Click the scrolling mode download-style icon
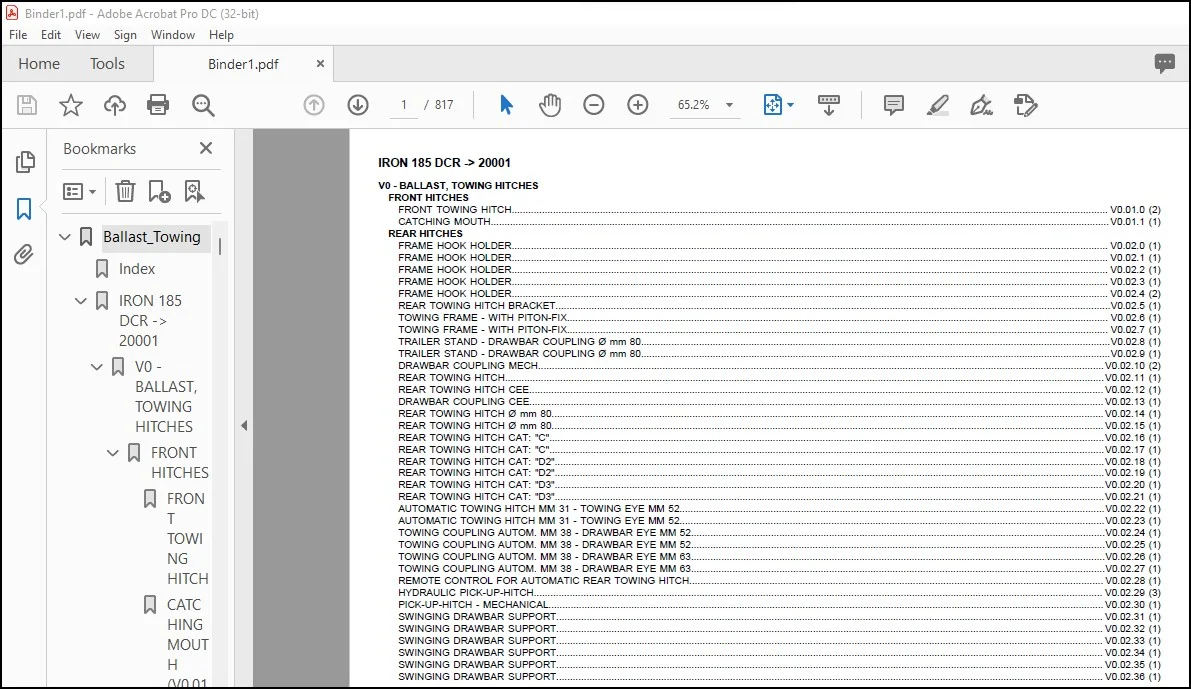 (829, 105)
